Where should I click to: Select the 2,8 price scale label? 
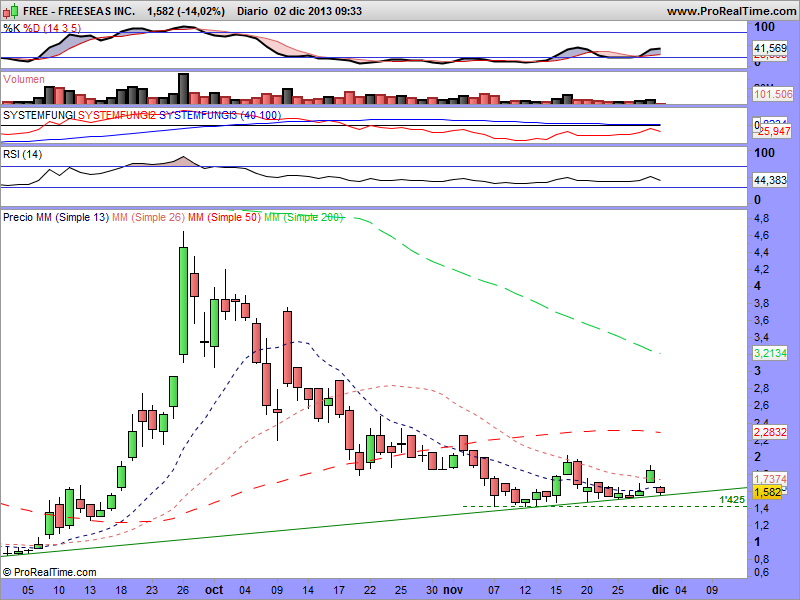(x=762, y=389)
